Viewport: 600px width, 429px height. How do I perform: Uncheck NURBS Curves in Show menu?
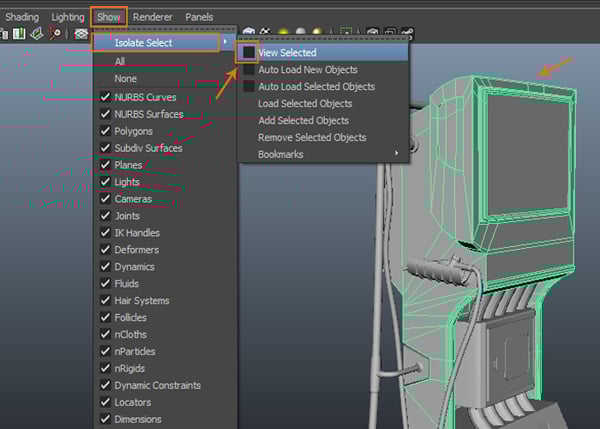tap(105, 97)
